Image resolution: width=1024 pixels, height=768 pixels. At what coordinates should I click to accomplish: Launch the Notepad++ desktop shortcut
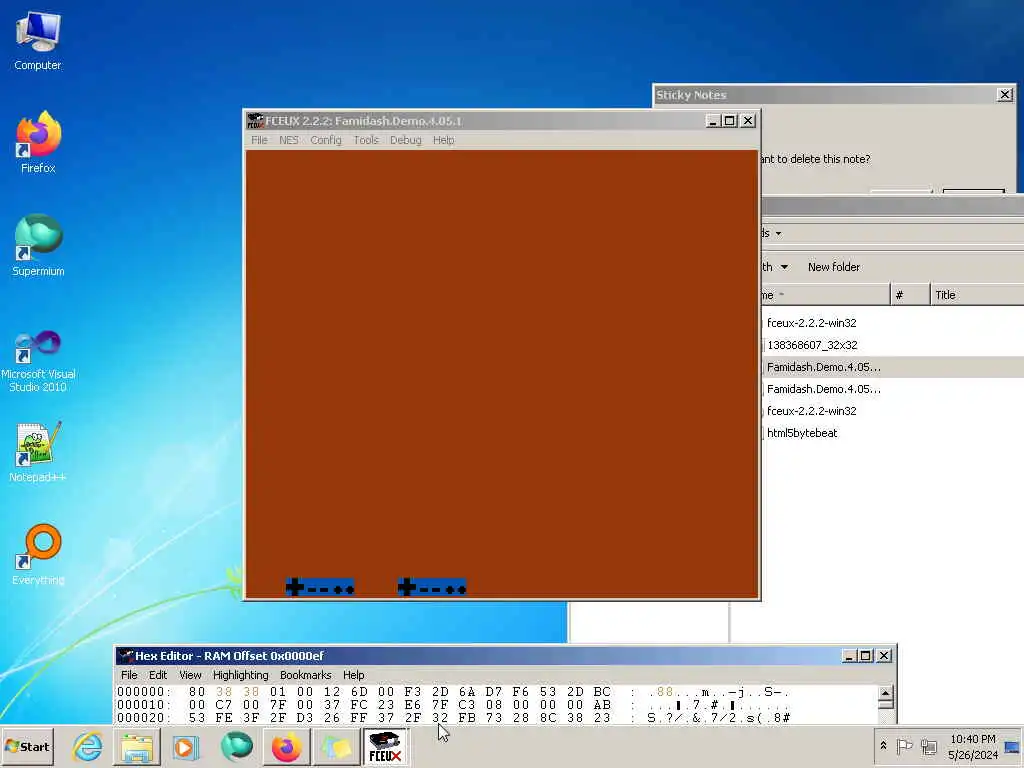[x=38, y=451]
